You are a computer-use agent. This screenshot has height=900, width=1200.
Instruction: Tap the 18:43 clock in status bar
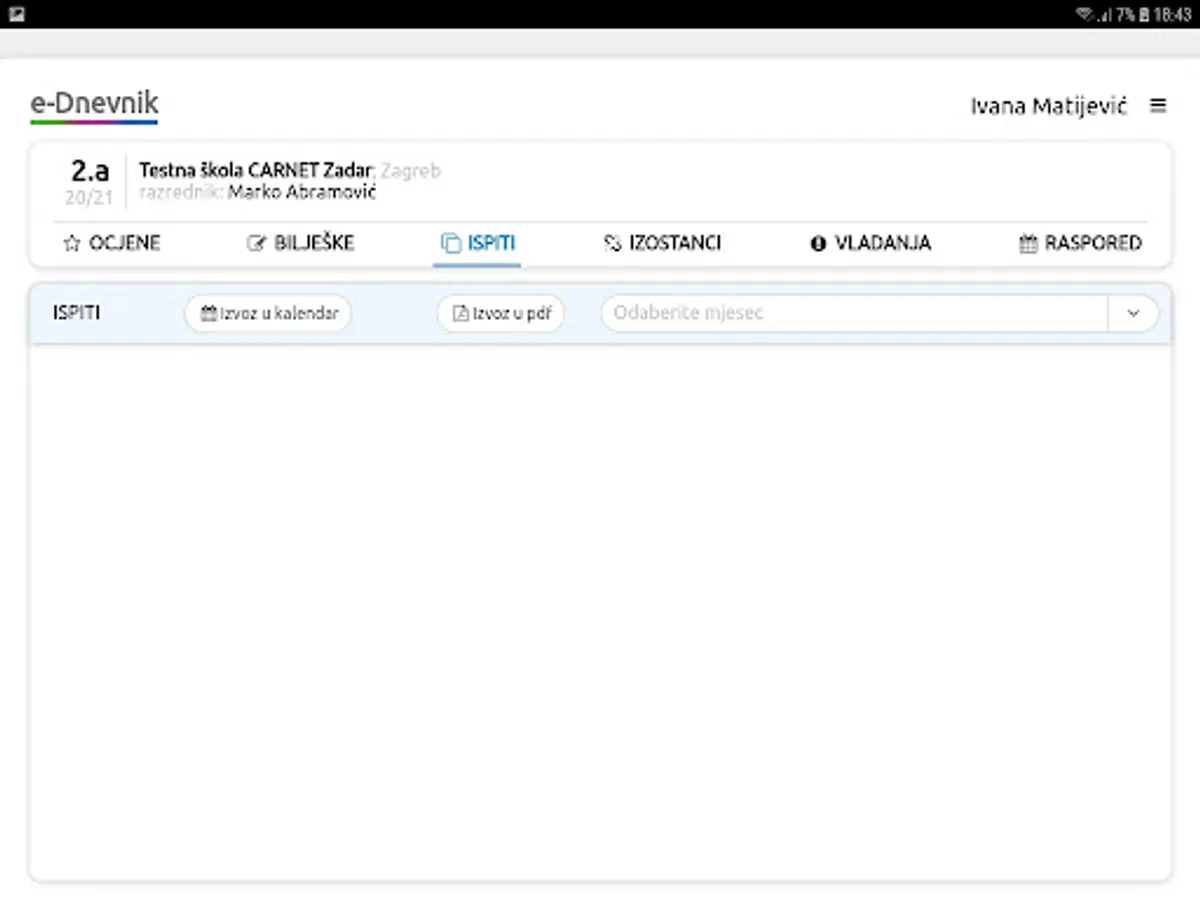click(x=1173, y=15)
